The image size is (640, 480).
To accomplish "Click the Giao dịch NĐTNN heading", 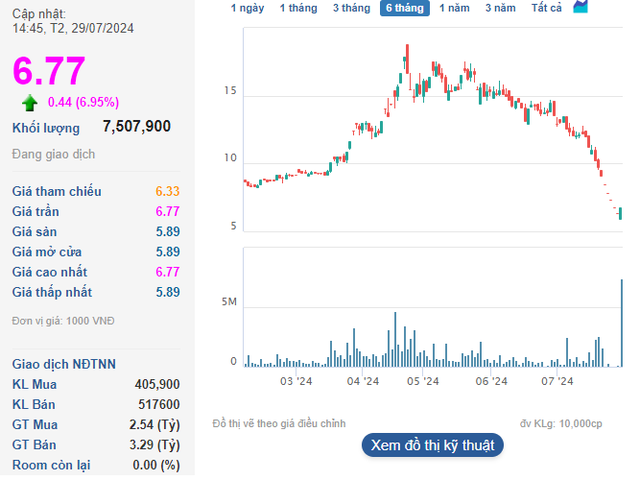I will point(64,364).
